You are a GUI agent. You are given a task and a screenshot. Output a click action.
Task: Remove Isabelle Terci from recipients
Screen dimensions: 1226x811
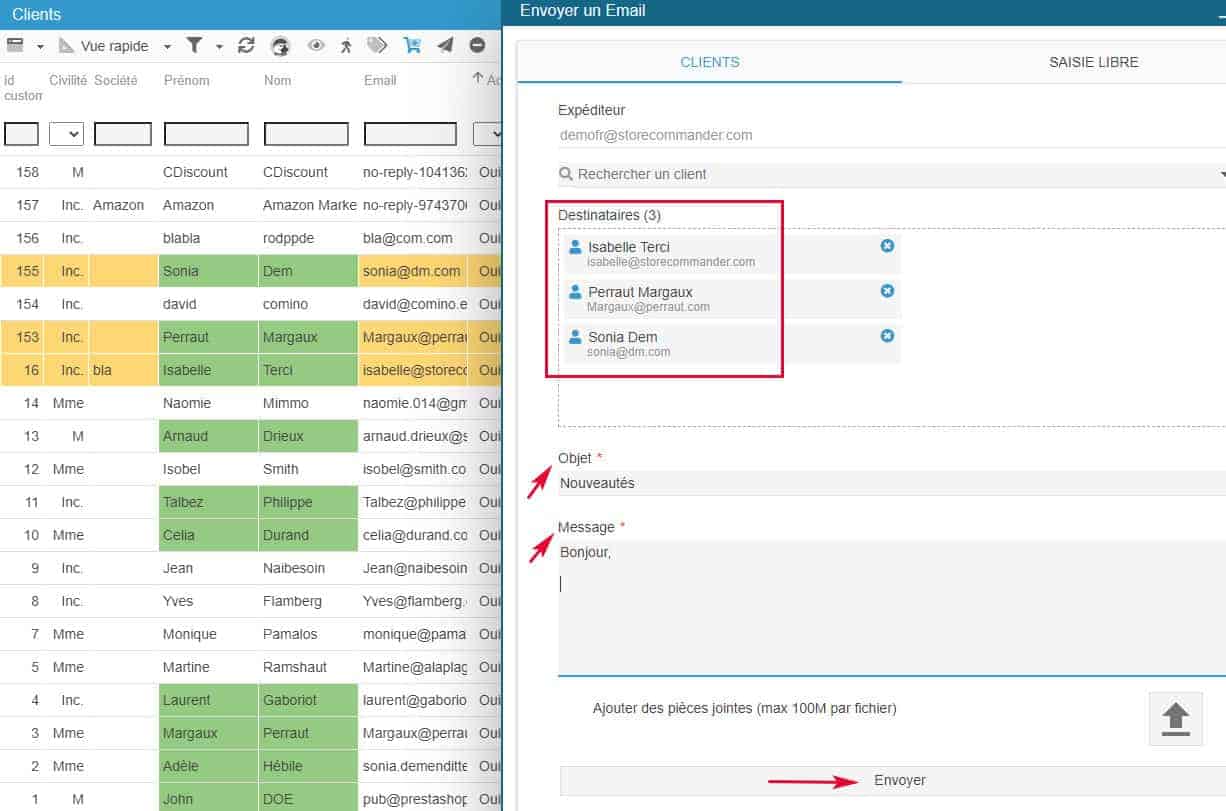(887, 246)
